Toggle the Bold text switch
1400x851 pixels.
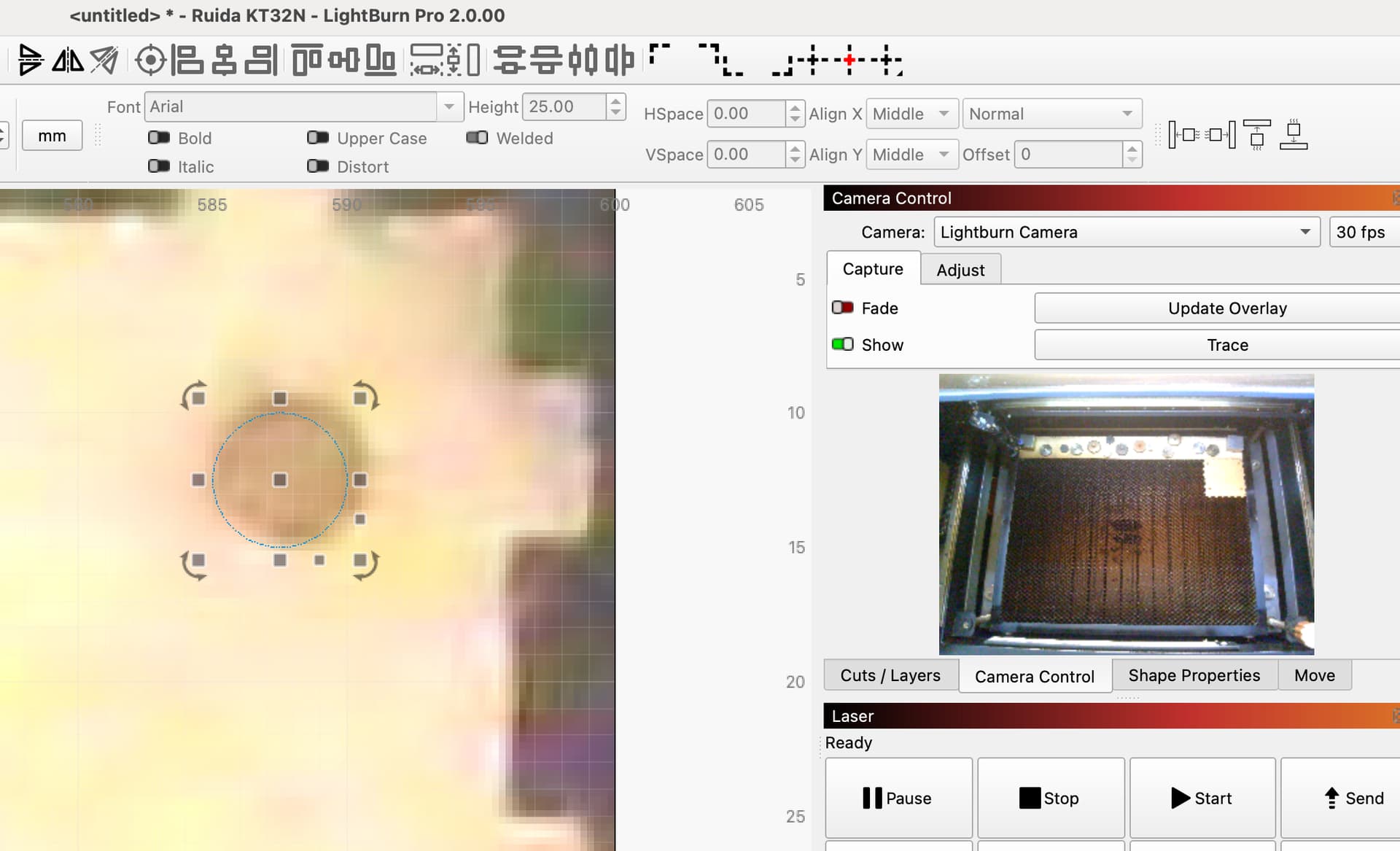coord(159,138)
